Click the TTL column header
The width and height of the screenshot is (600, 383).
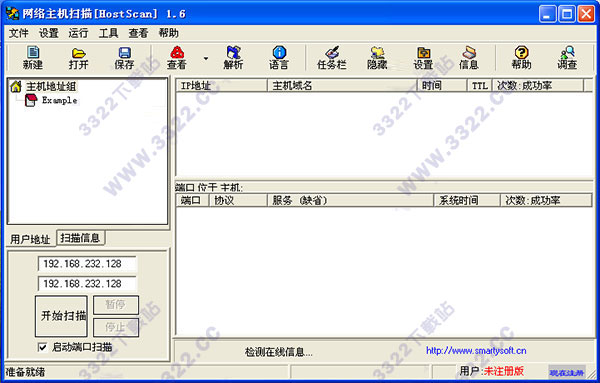tap(479, 85)
